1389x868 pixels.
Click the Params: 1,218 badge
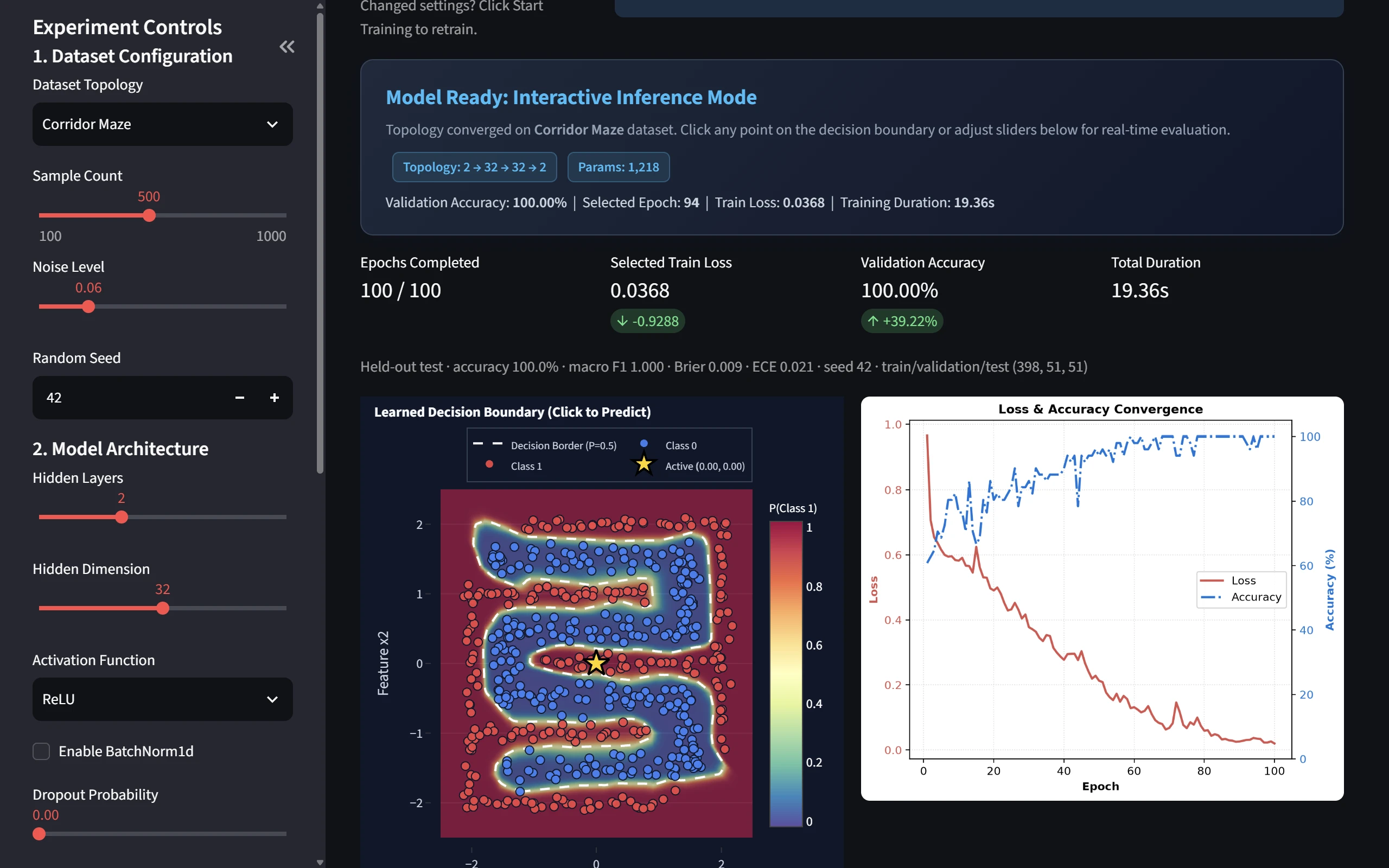click(x=618, y=167)
